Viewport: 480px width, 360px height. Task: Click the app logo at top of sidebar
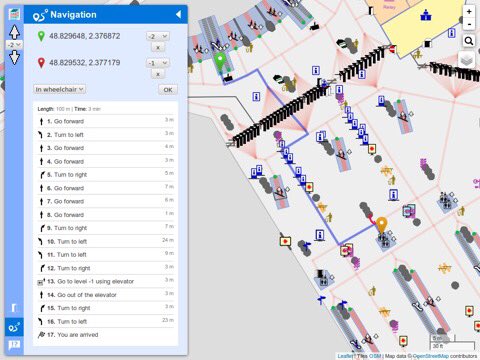(x=14, y=14)
